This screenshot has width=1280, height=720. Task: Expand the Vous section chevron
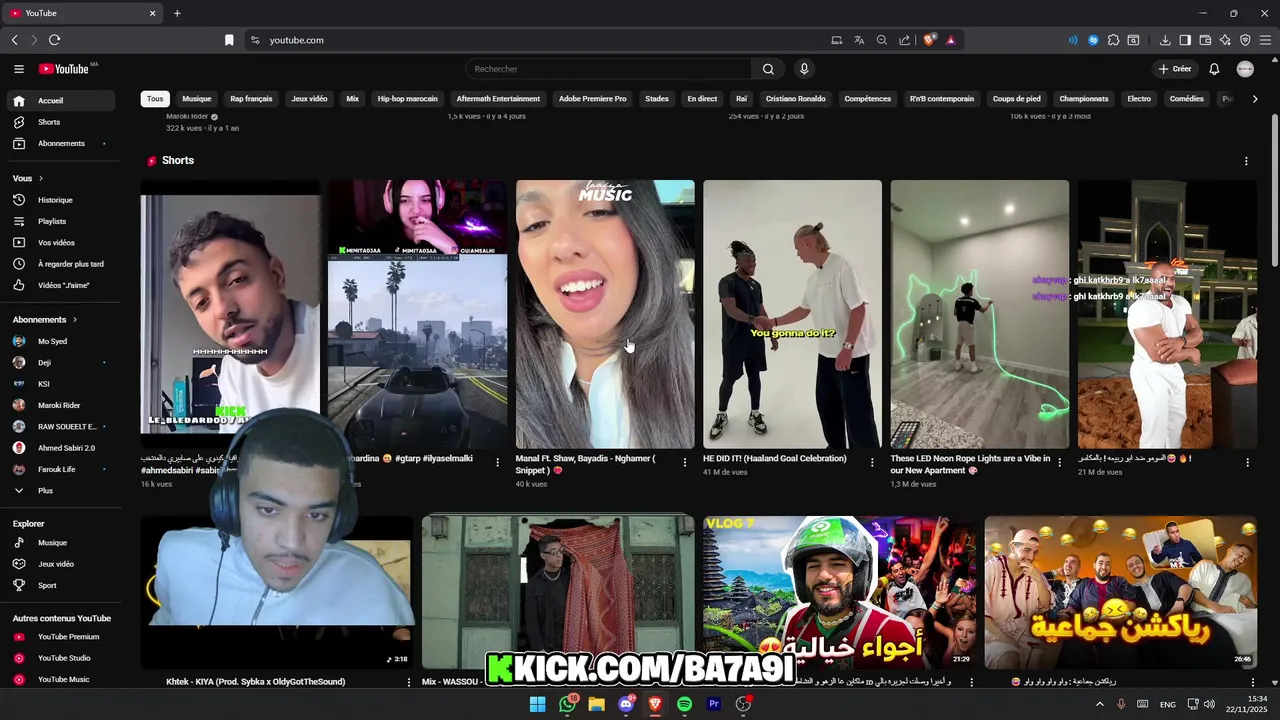click(41, 178)
